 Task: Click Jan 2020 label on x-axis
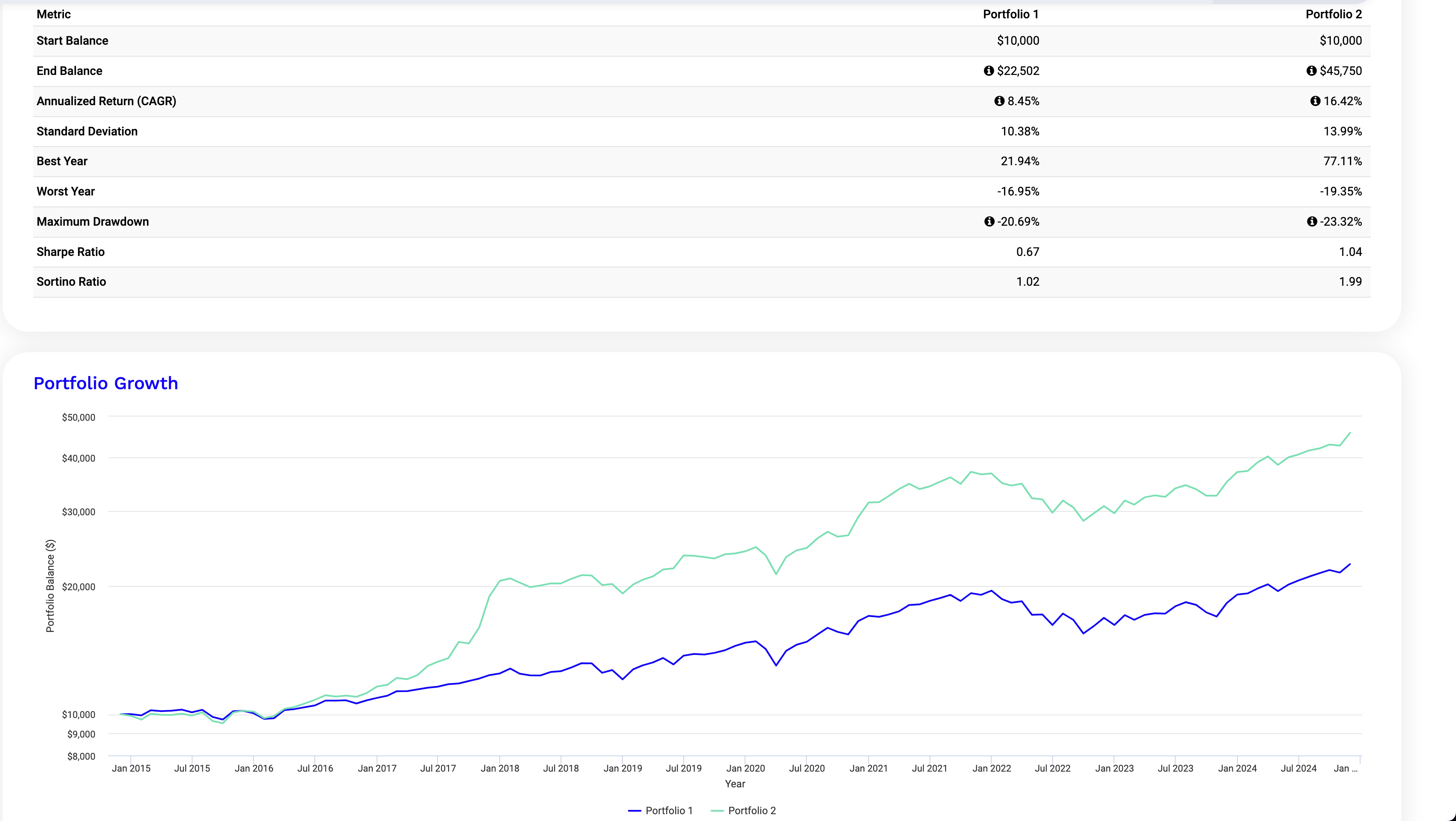click(x=745, y=769)
